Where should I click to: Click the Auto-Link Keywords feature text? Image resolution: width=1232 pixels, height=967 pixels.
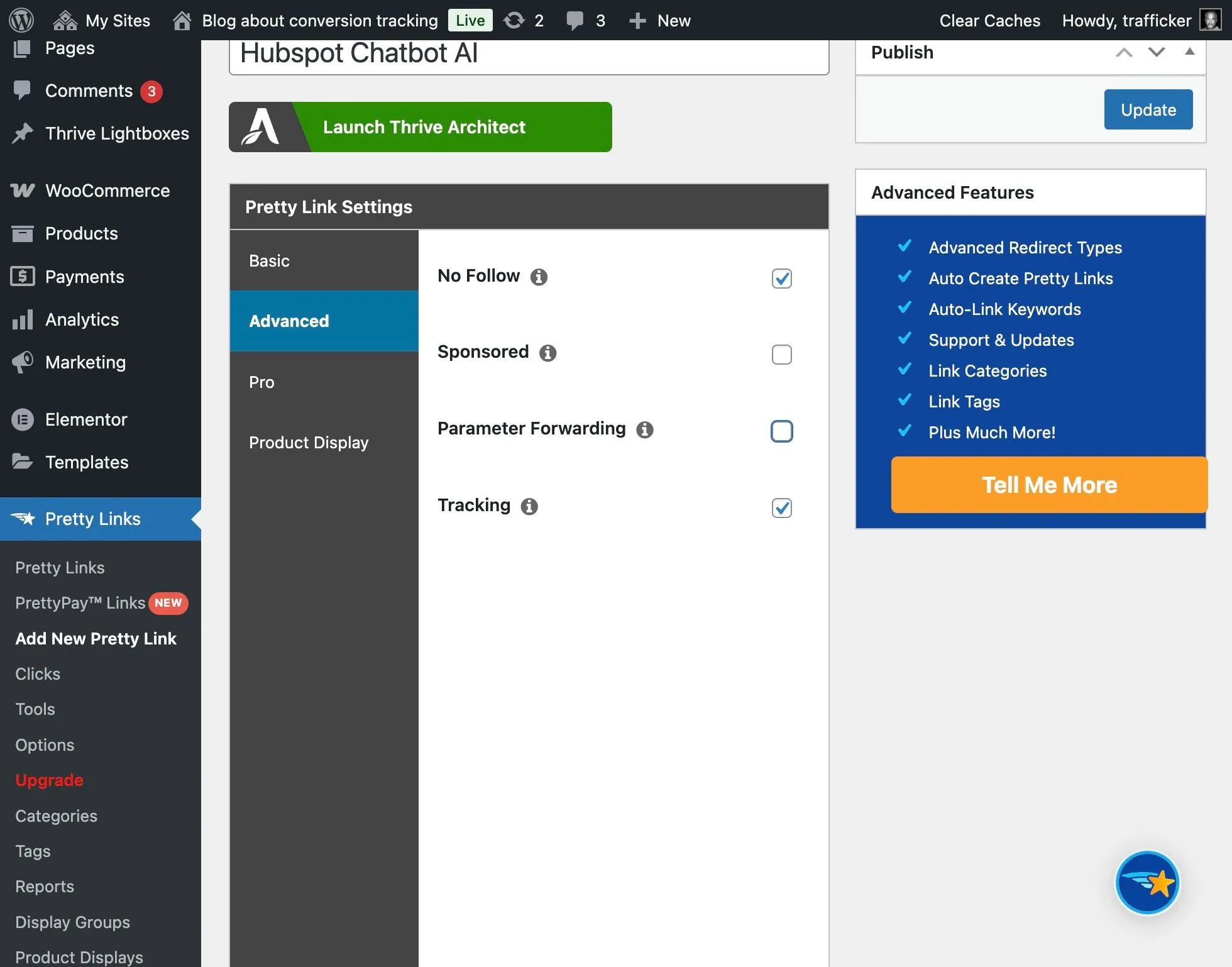[1004, 309]
